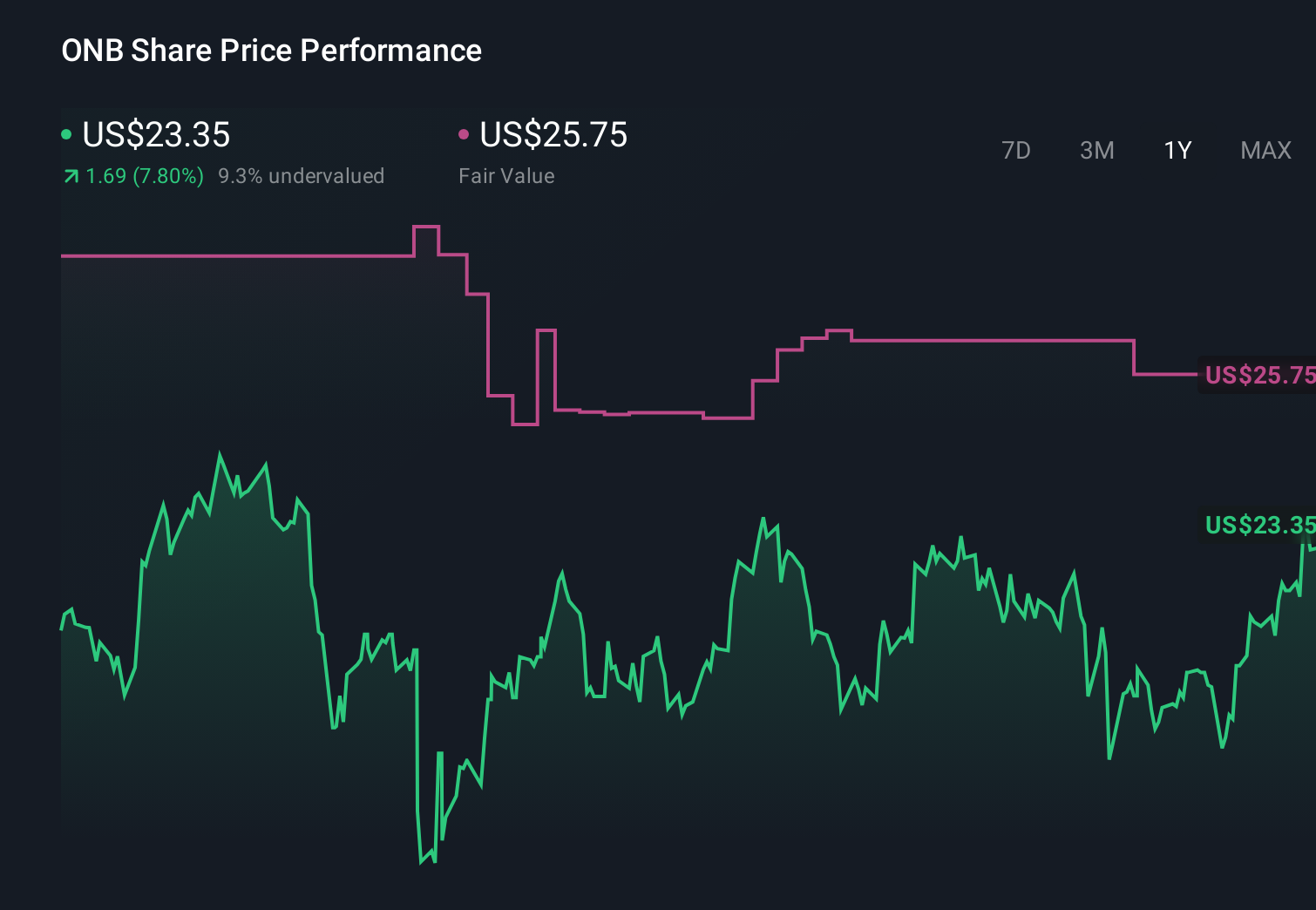The width and height of the screenshot is (1316, 910).
Task: Toggle visibility of the share price series
Action: point(67,133)
